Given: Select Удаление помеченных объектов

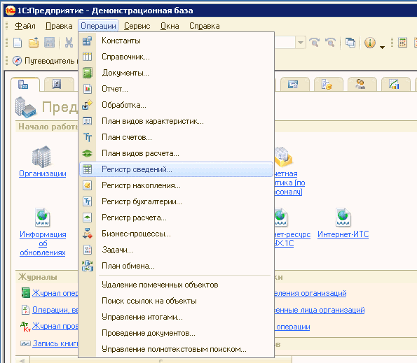Looking at the screenshot, I should click(x=176, y=285).
